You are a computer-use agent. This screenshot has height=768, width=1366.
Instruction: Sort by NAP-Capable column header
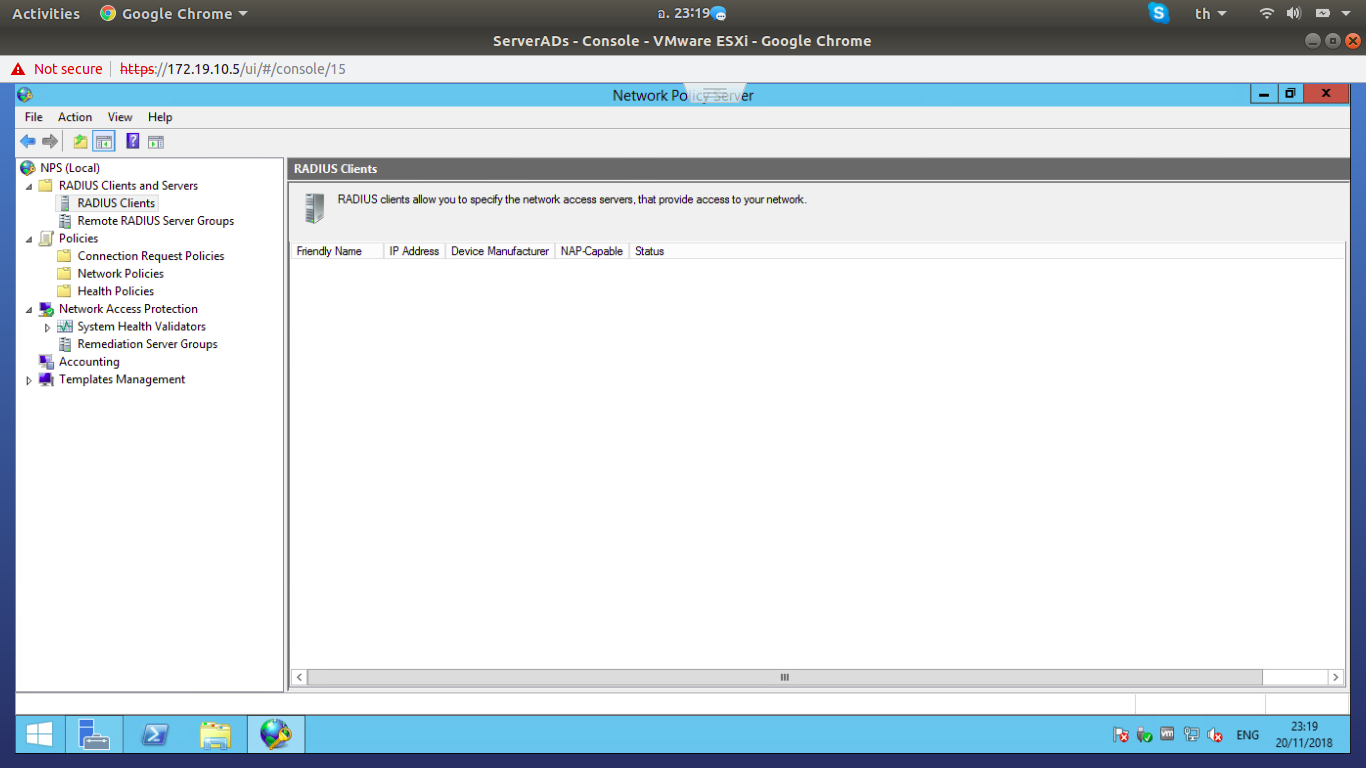pyautogui.click(x=592, y=251)
